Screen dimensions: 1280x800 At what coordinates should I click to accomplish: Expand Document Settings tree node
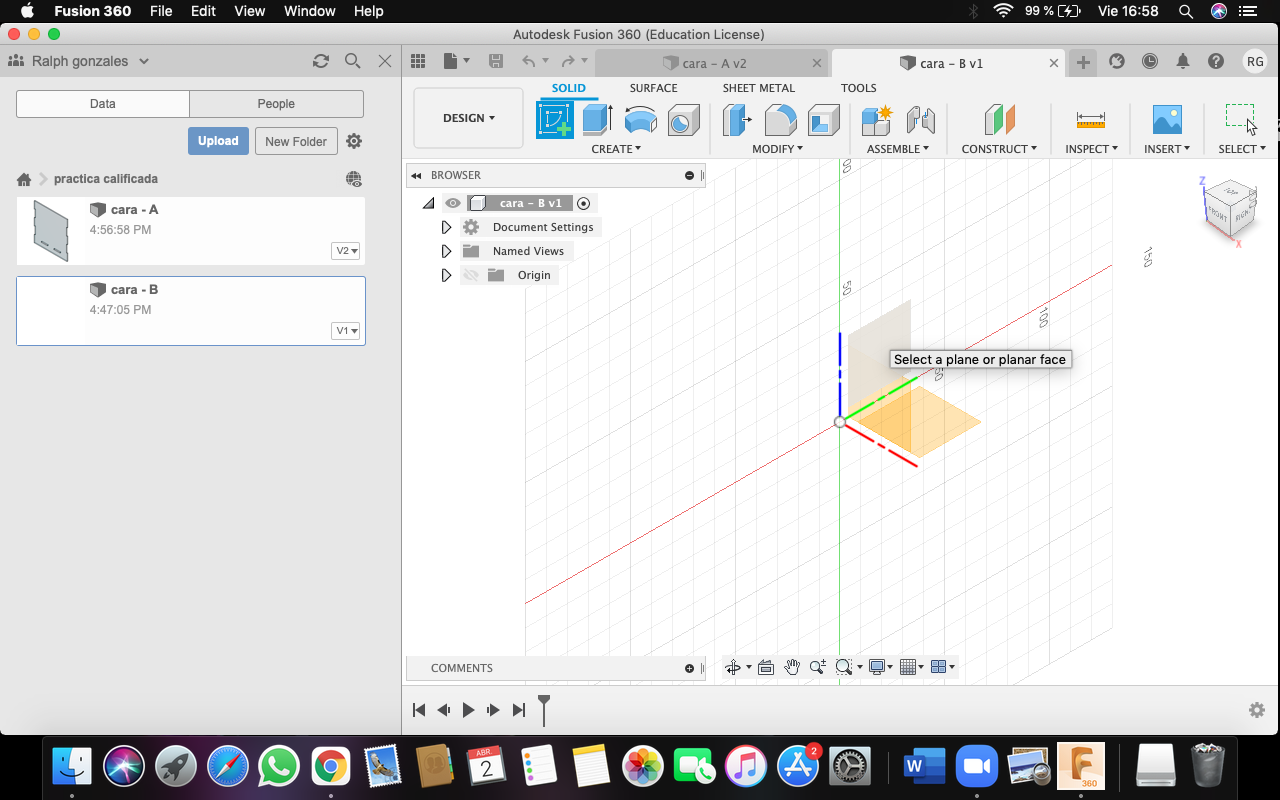pos(447,227)
